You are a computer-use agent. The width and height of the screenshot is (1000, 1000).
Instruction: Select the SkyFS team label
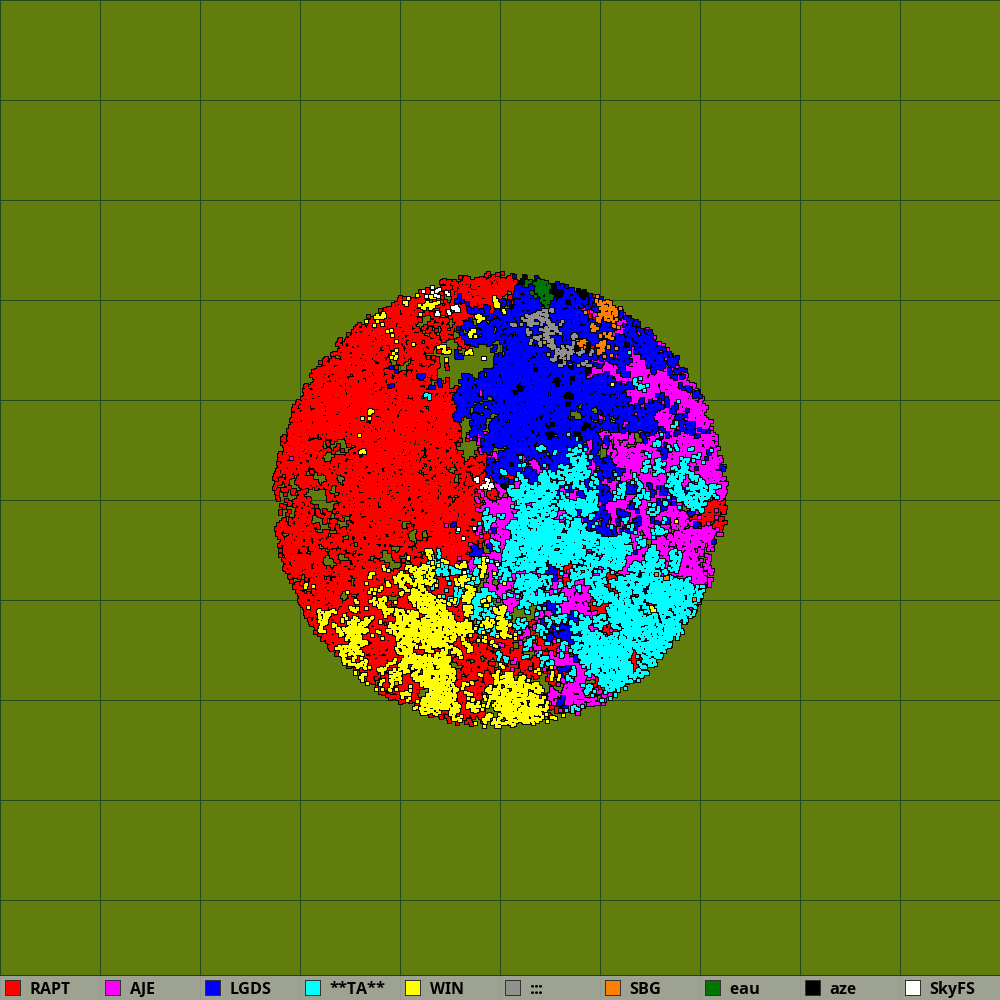click(952, 988)
